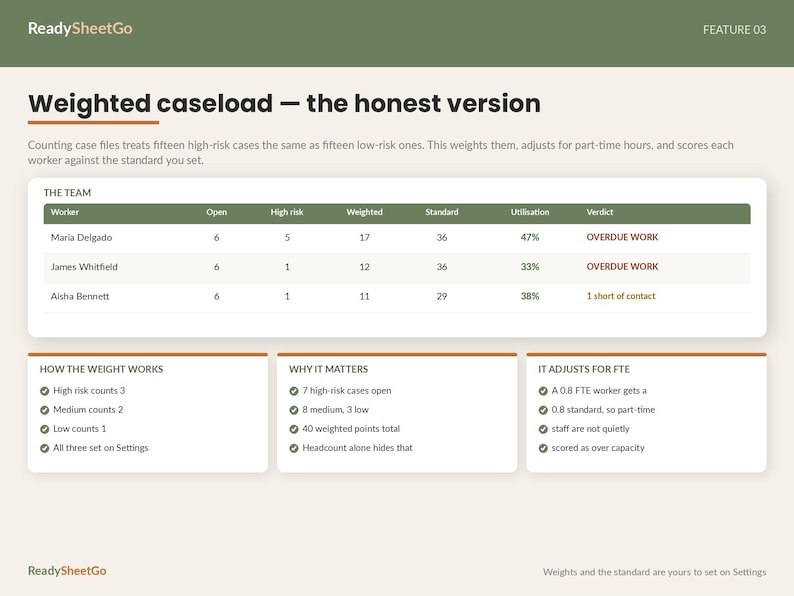The image size is (794, 596).
Task: Click the check icon beside 'High risk counts 3'
Action: (45, 391)
